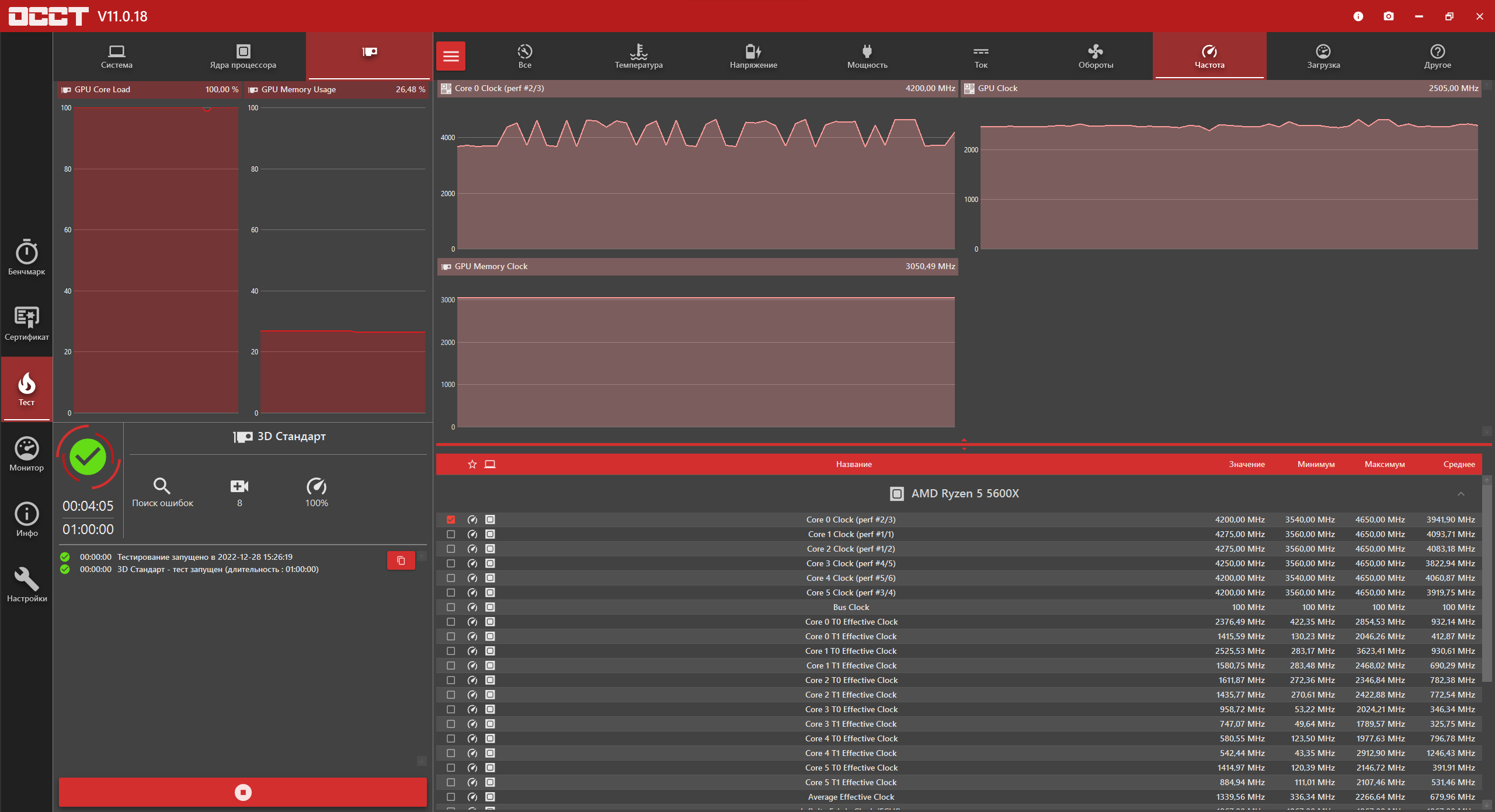Open the Бенчмарк sidebar section
This screenshot has width=1495, height=812.
tap(26, 257)
